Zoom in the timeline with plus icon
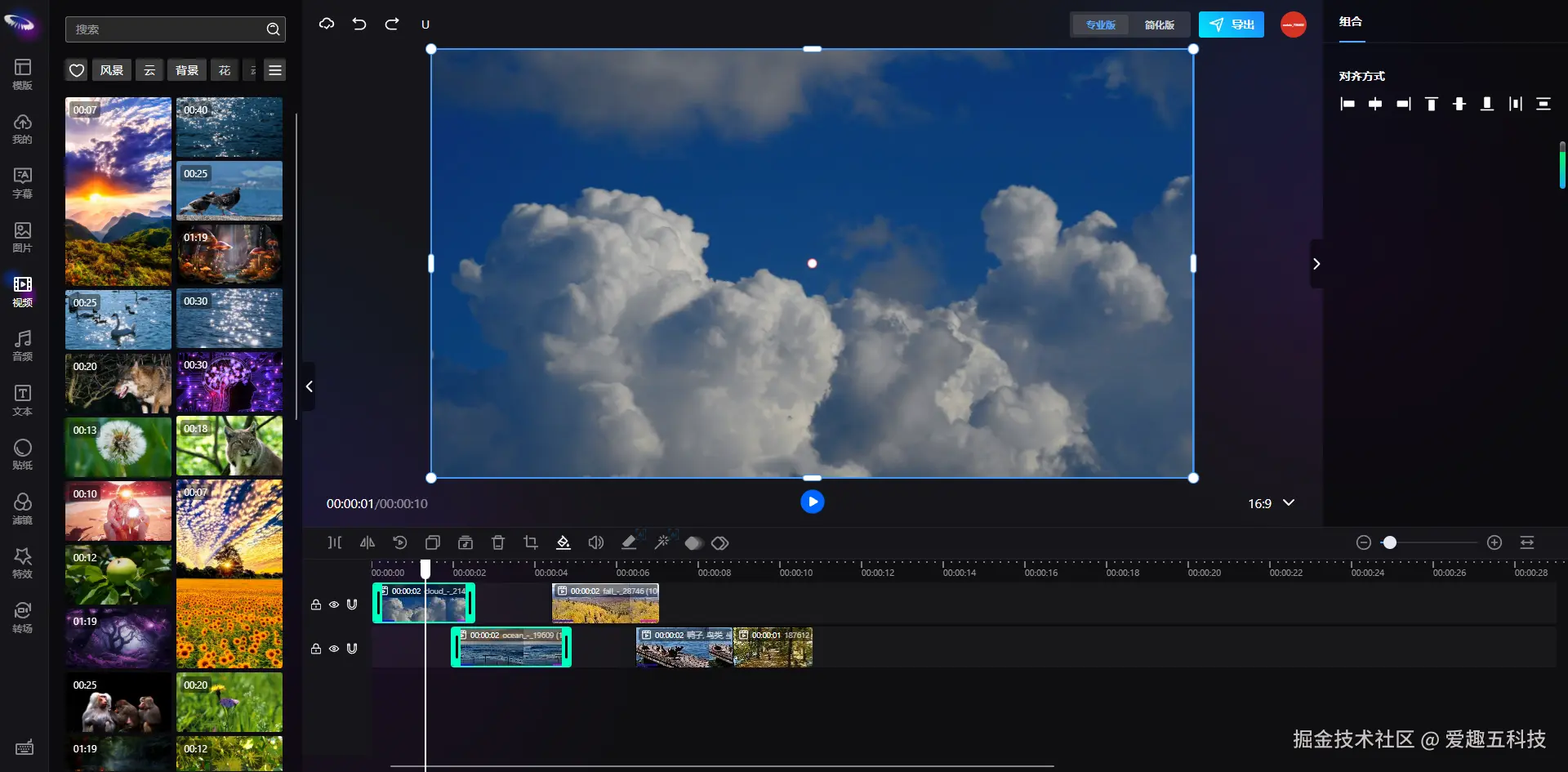 tap(1494, 542)
